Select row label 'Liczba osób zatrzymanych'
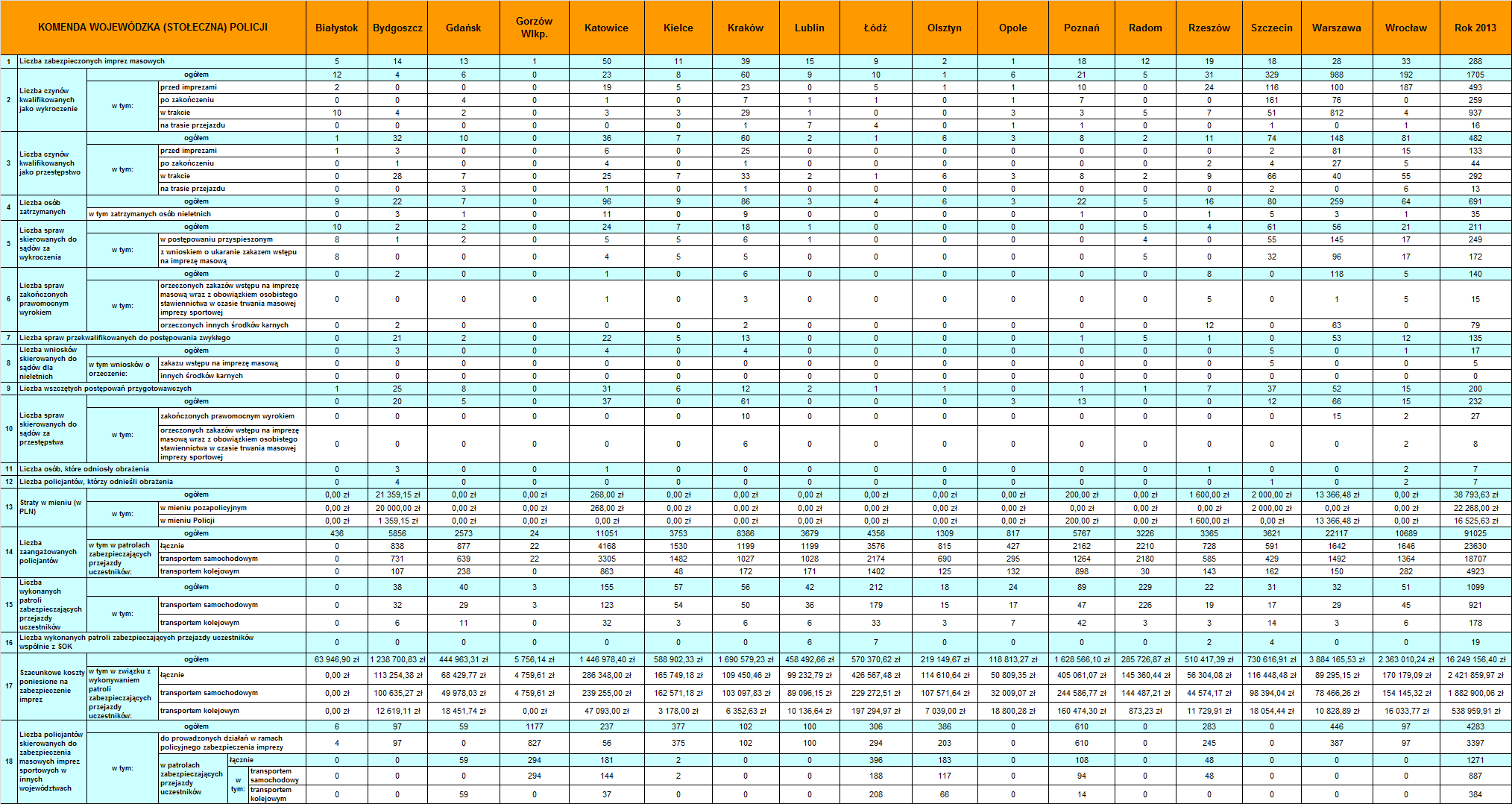Screen dimensions: 1512x804 point(52,207)
